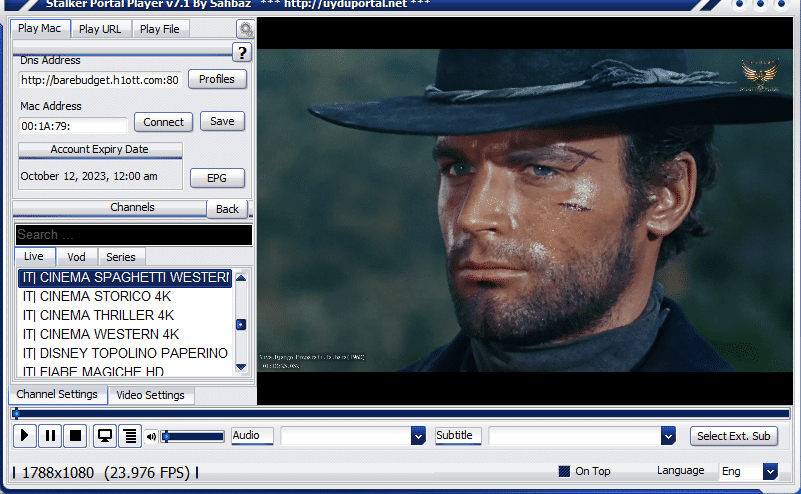The height and width of the screenshot is (494, 801).
Task: Click the Select Ext. Sub button
Action: (734, 436)
